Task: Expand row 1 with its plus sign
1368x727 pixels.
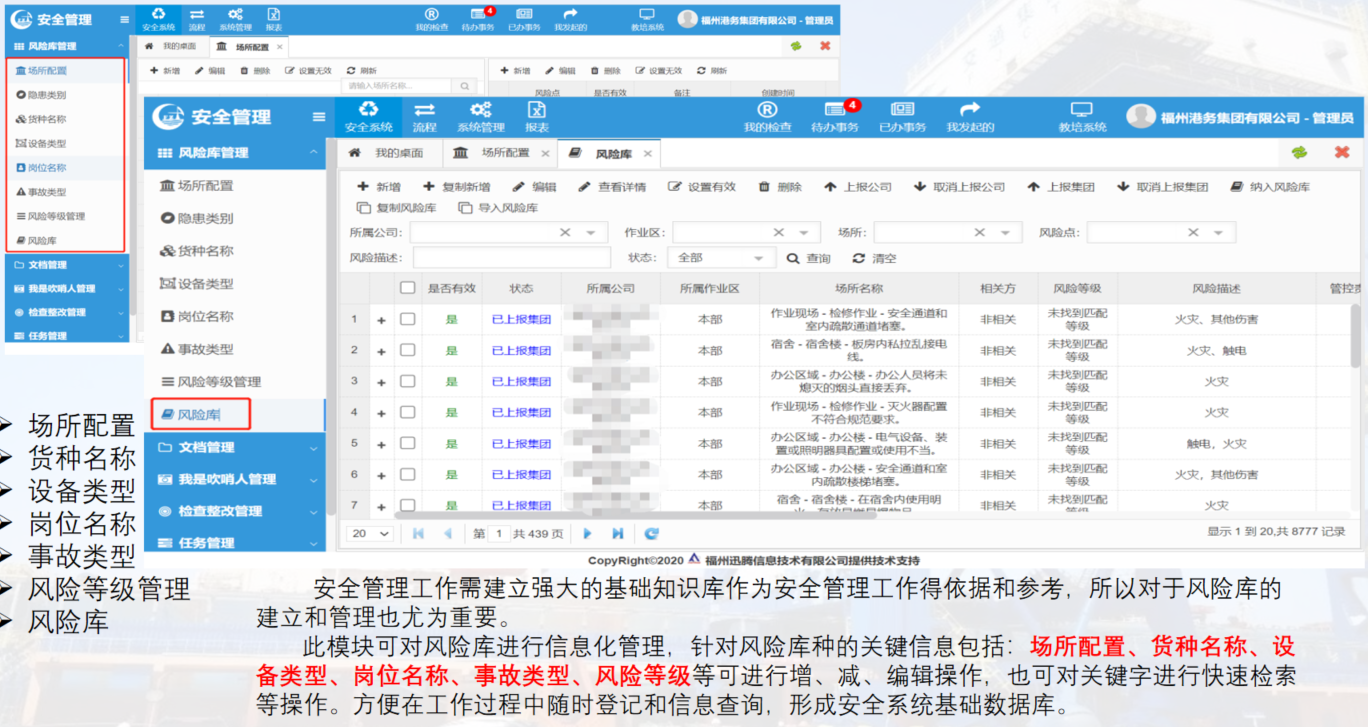Action: 381,320
